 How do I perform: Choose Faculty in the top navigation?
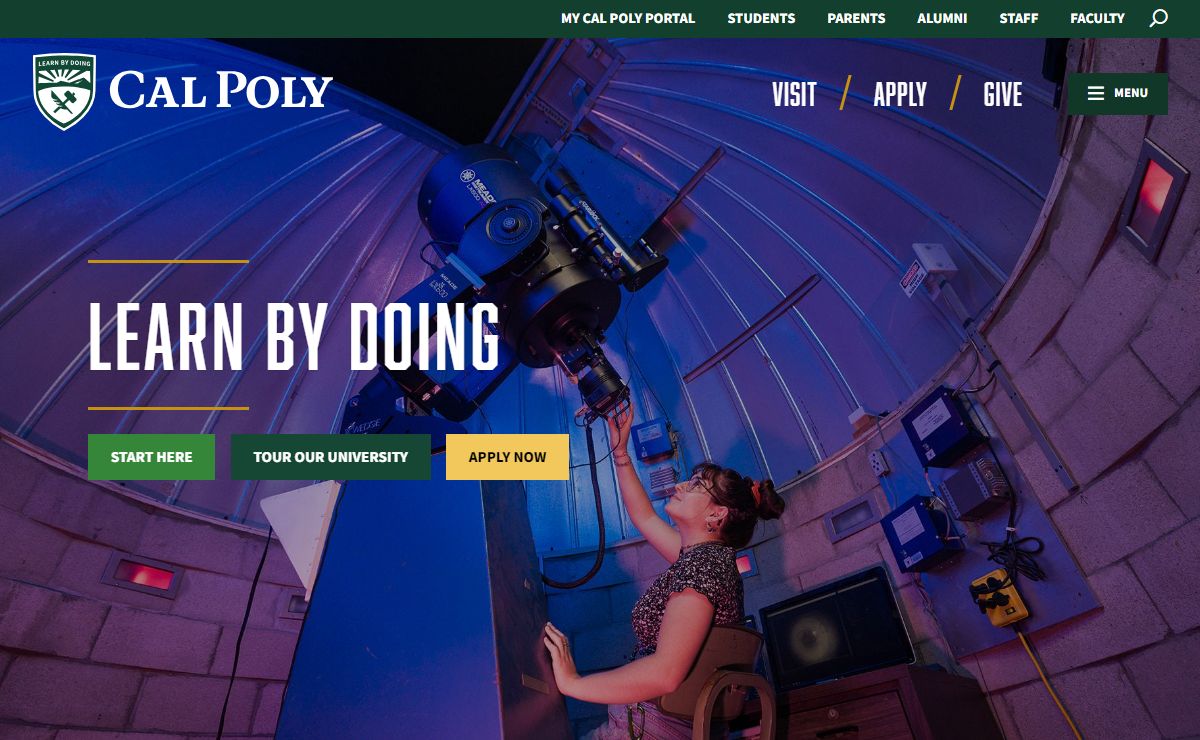pyautogui.click(x=1097, y=18)
